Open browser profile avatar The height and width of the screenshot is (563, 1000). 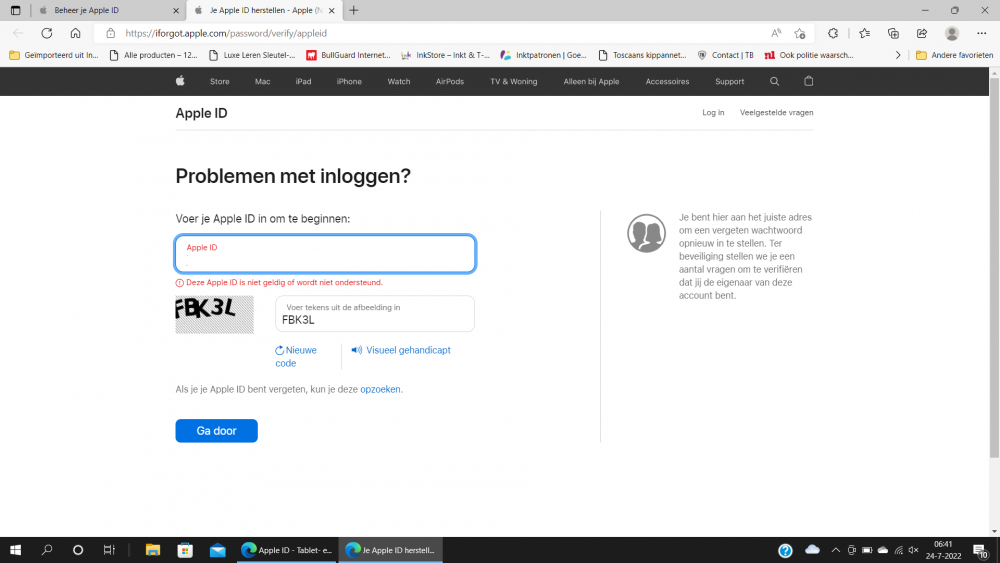click(952, 33)
